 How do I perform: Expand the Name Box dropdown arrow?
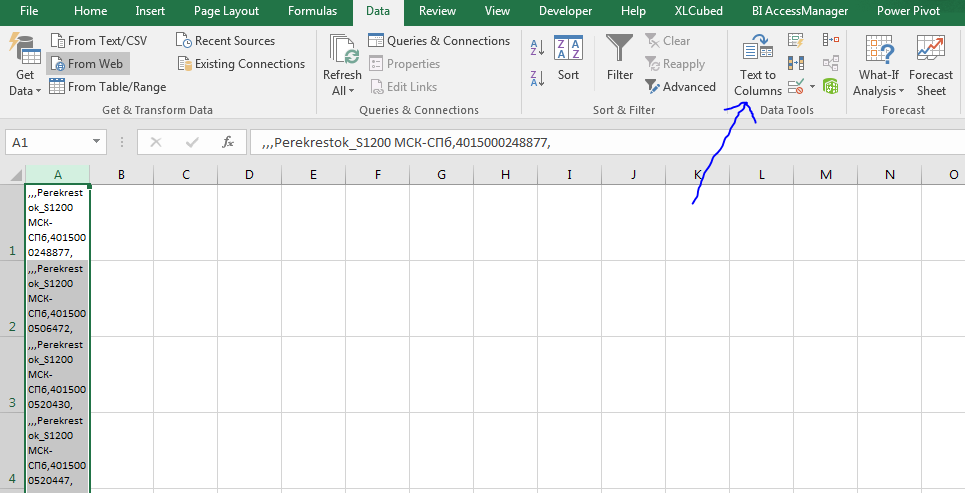97,142
